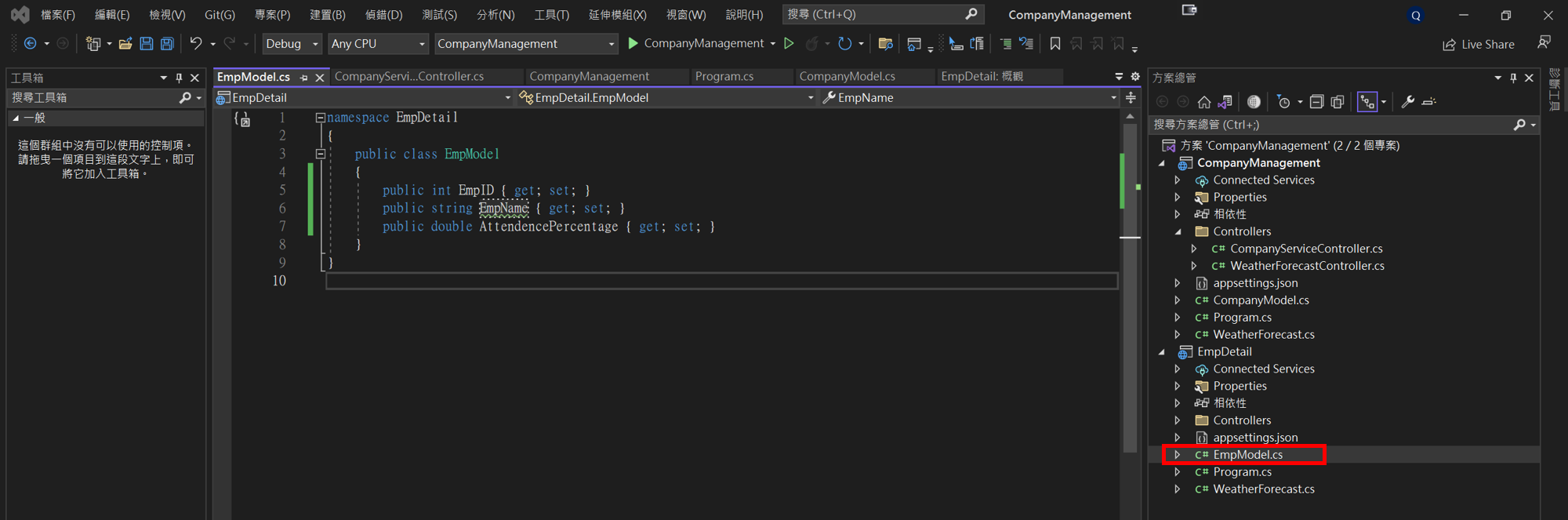Screen dimensions: 1568x520
Task: Expand the EmpModel.cs tree node arrow
Action: tap(1178, 455)
